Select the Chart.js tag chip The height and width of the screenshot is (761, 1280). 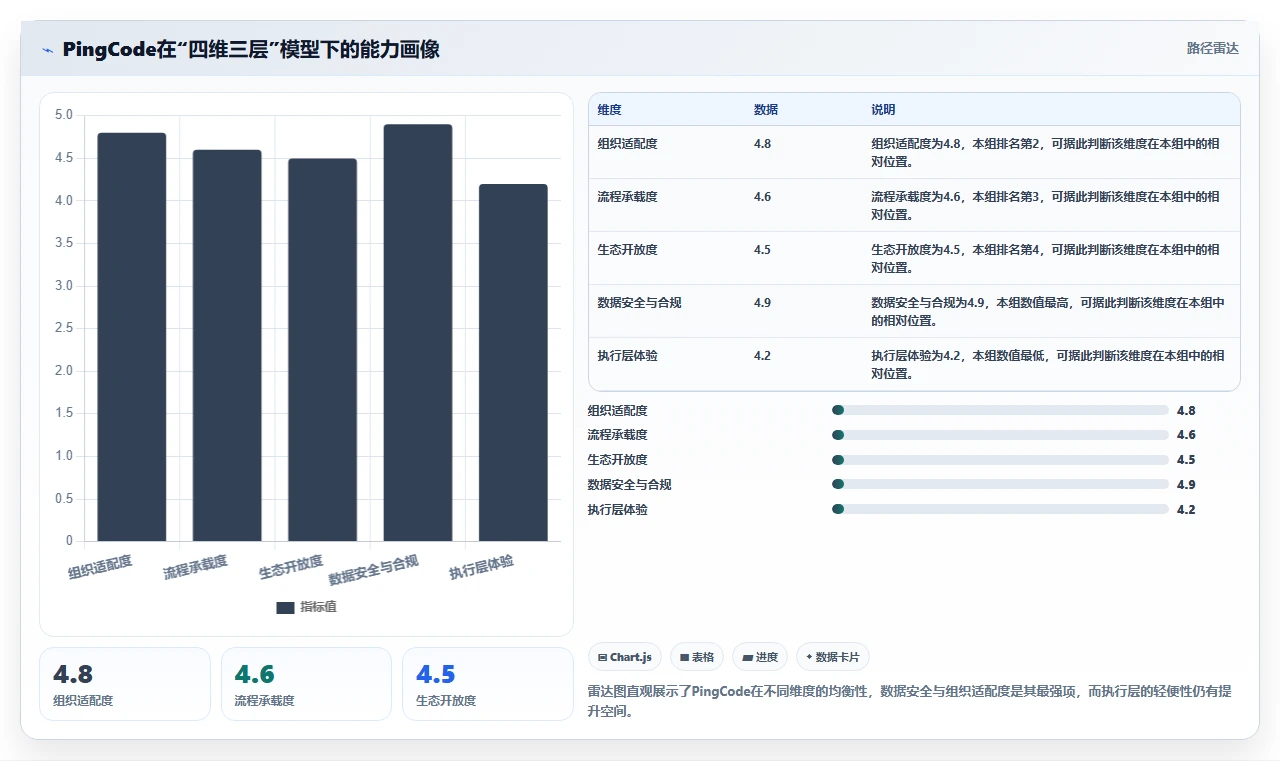pyautogui.click(x=624, y=657)
